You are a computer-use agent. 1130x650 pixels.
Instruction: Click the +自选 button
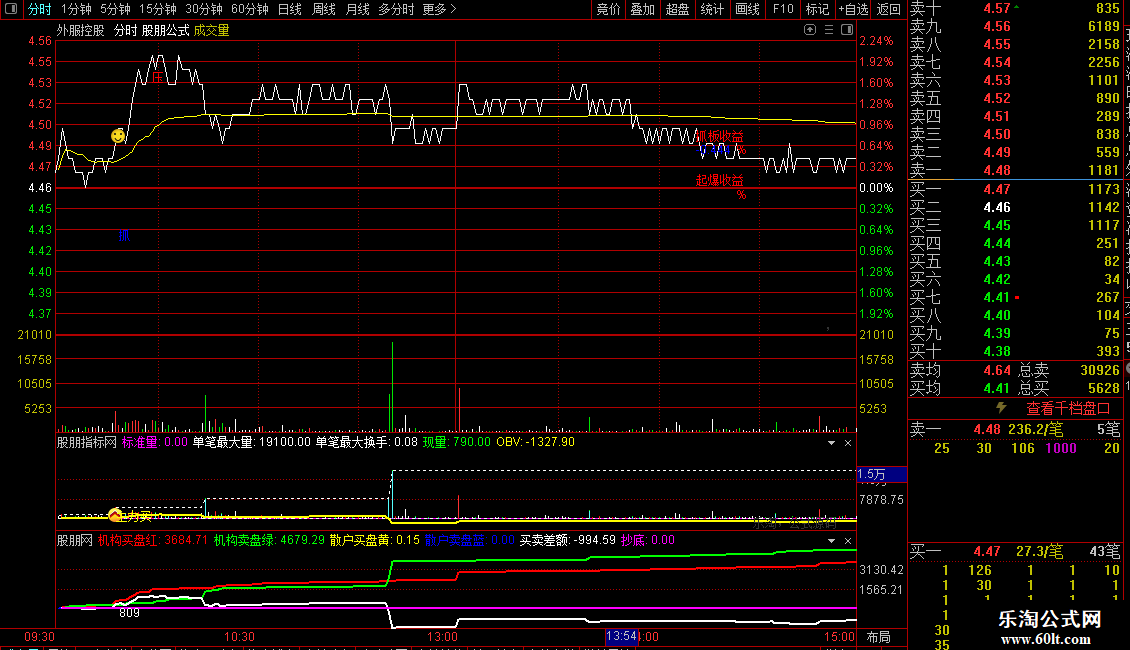[853, 9]
